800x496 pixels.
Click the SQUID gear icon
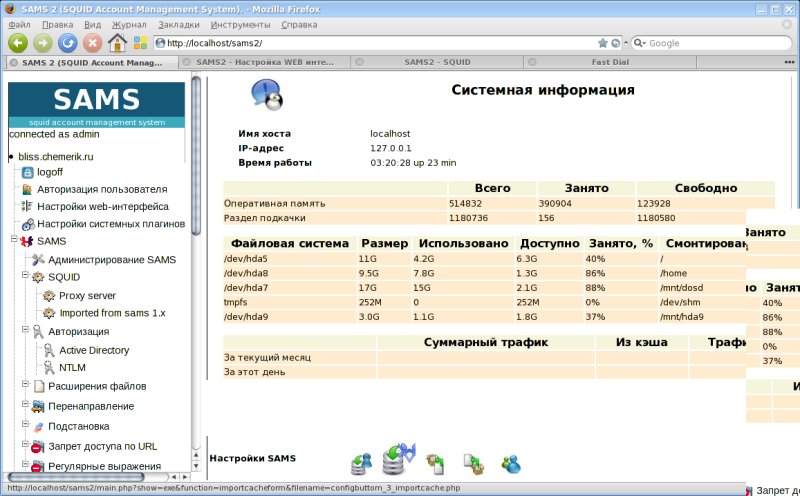point(38,277)
